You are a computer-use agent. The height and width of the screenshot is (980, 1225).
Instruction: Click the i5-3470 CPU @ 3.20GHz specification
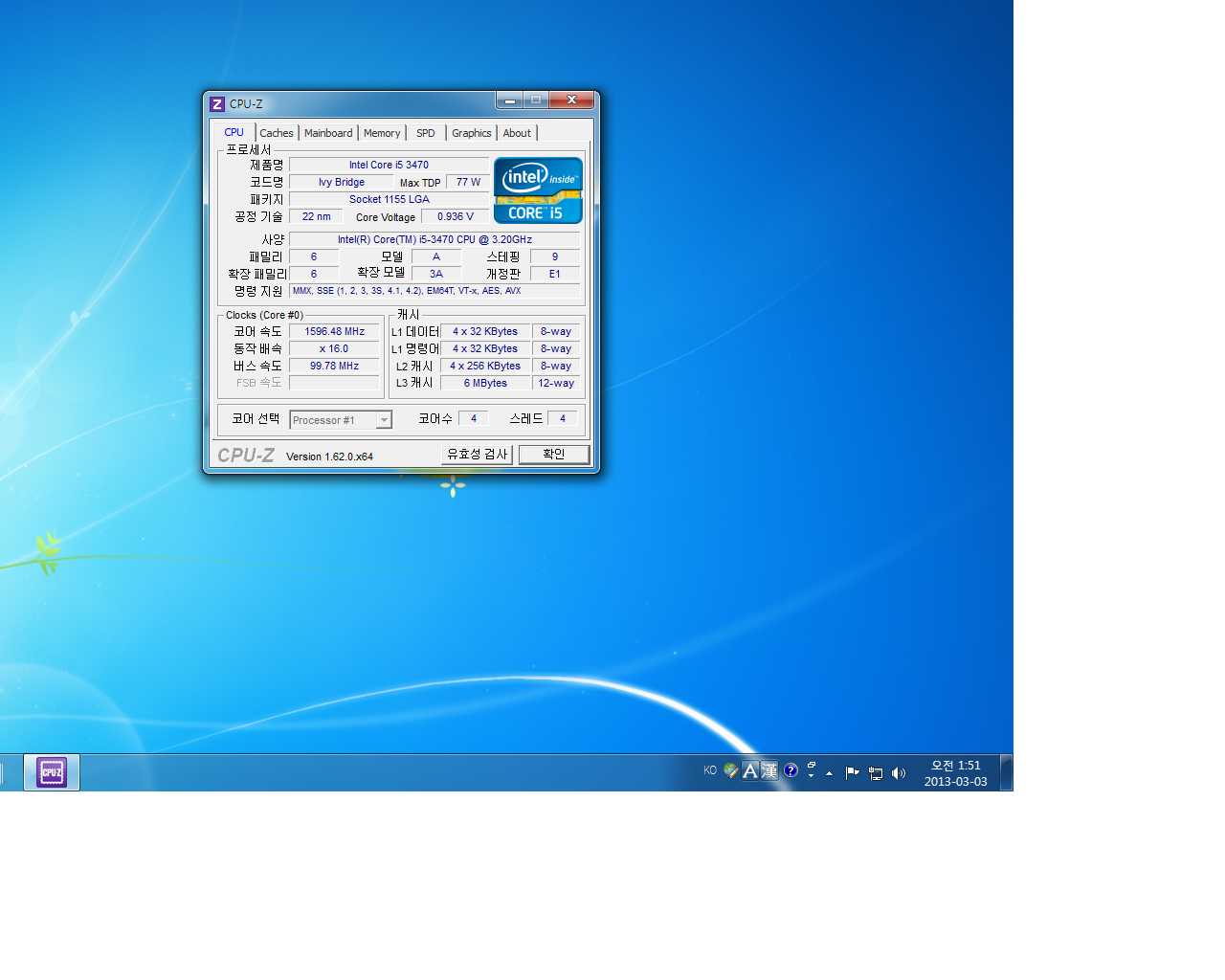[434, 239]
